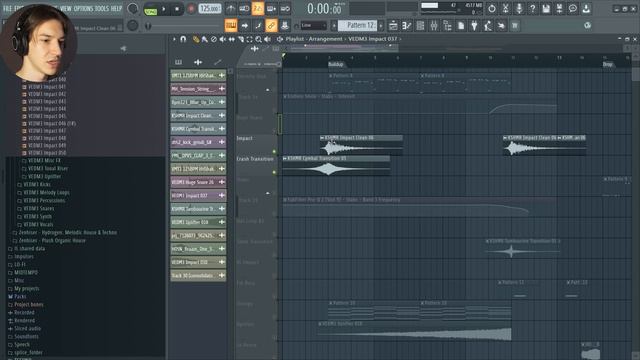Open the Line snap dropdown
640x360 pixels.
pyautogui.click(x=313, y=25)
